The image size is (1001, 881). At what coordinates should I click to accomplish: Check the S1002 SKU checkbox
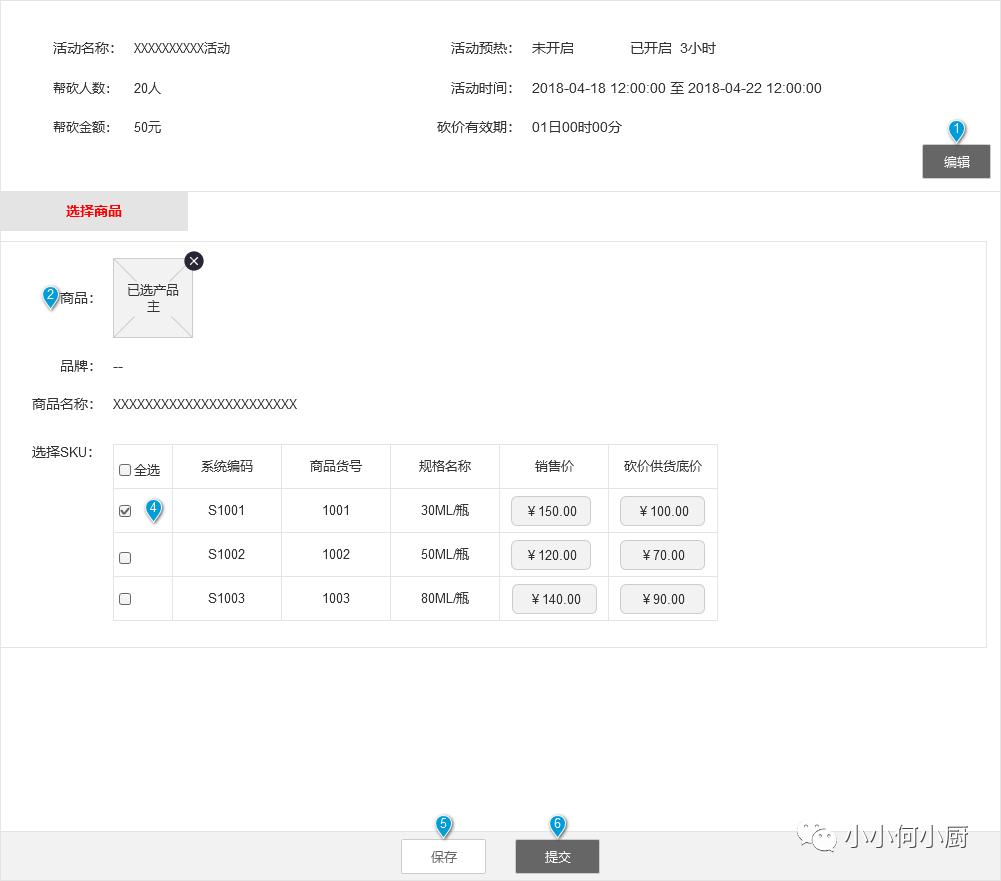[x=125, y=557]
